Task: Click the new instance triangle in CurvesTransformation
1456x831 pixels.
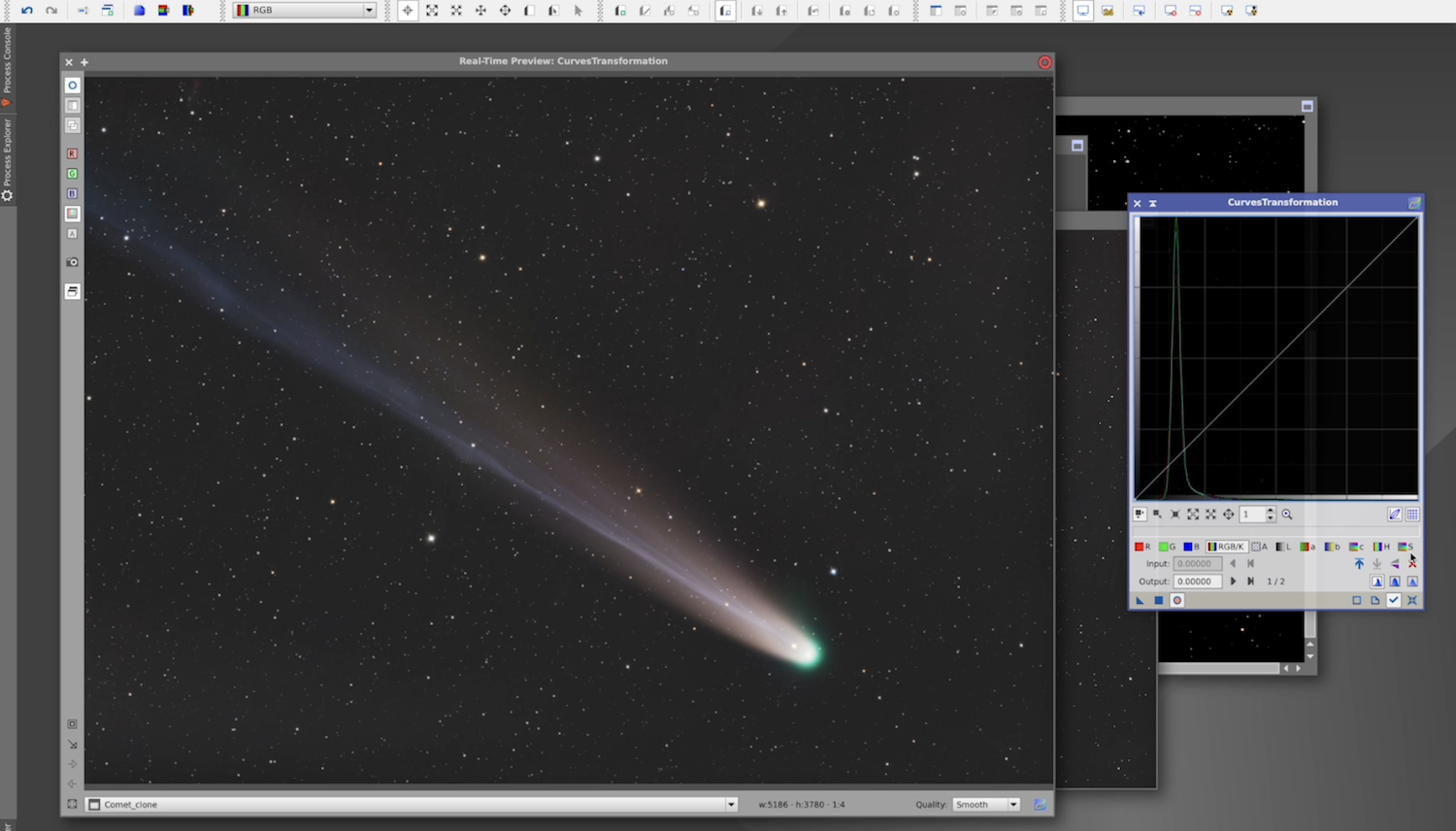Action: point(1141,601)
